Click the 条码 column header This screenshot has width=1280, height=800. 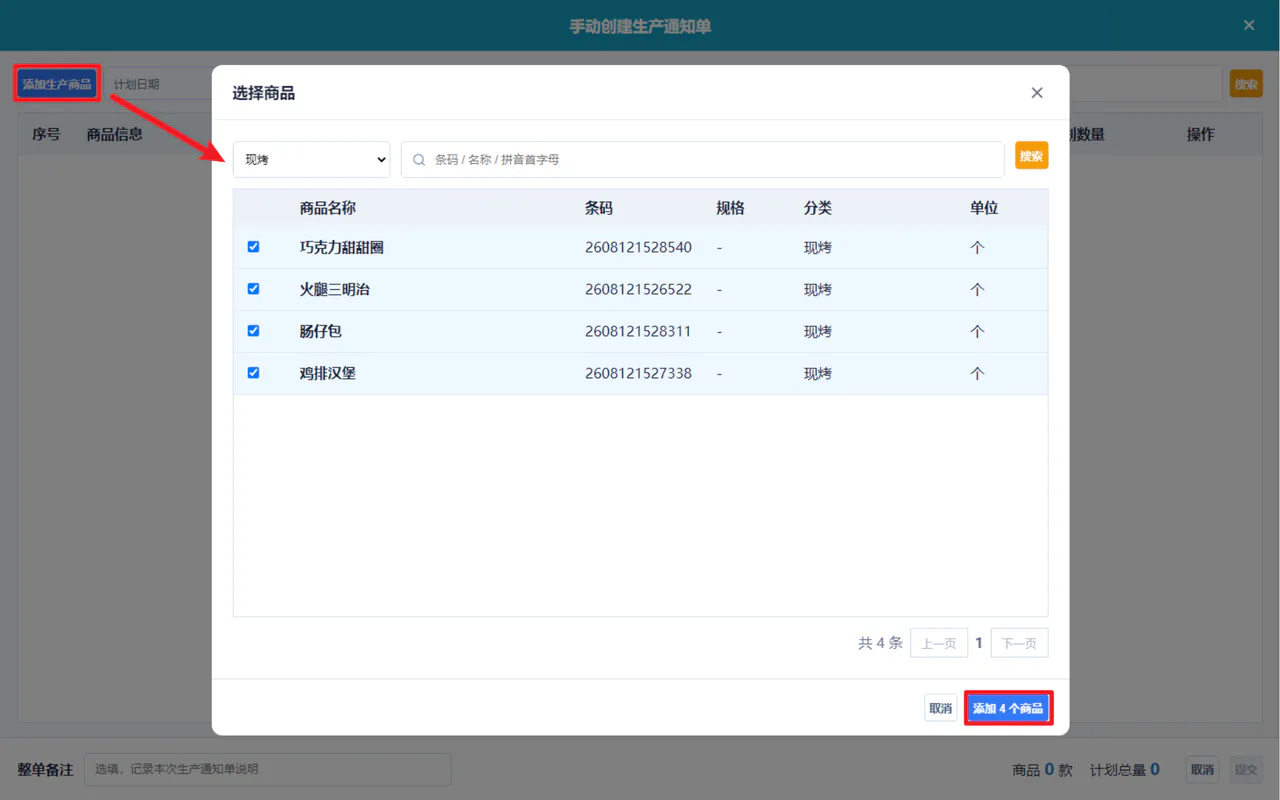[x=599, y=208]
